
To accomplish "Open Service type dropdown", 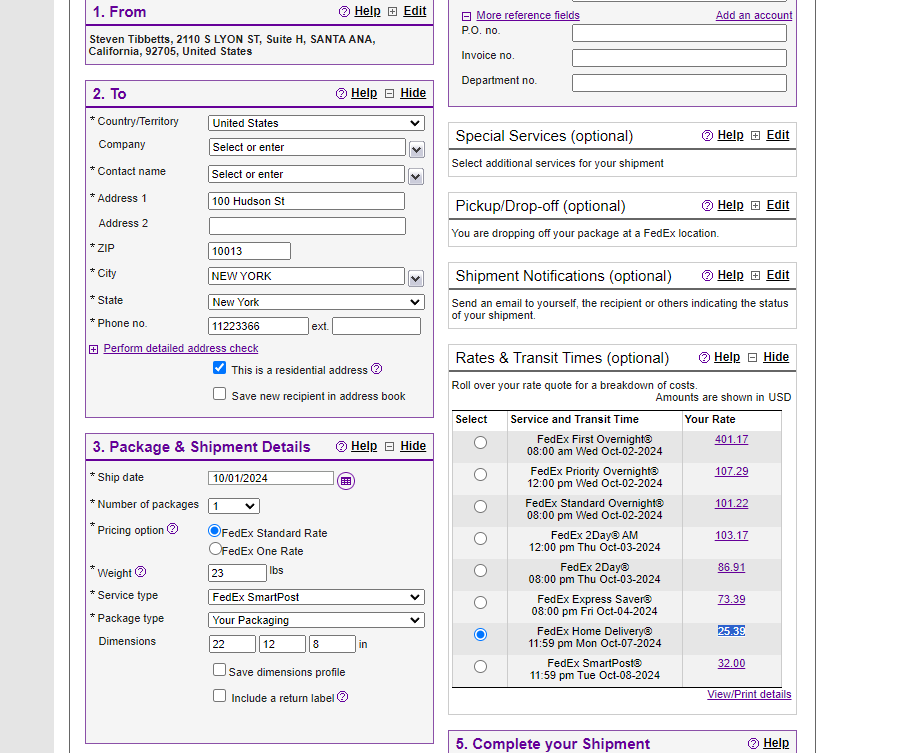I will pyautogui.click(x=316, y=597).
